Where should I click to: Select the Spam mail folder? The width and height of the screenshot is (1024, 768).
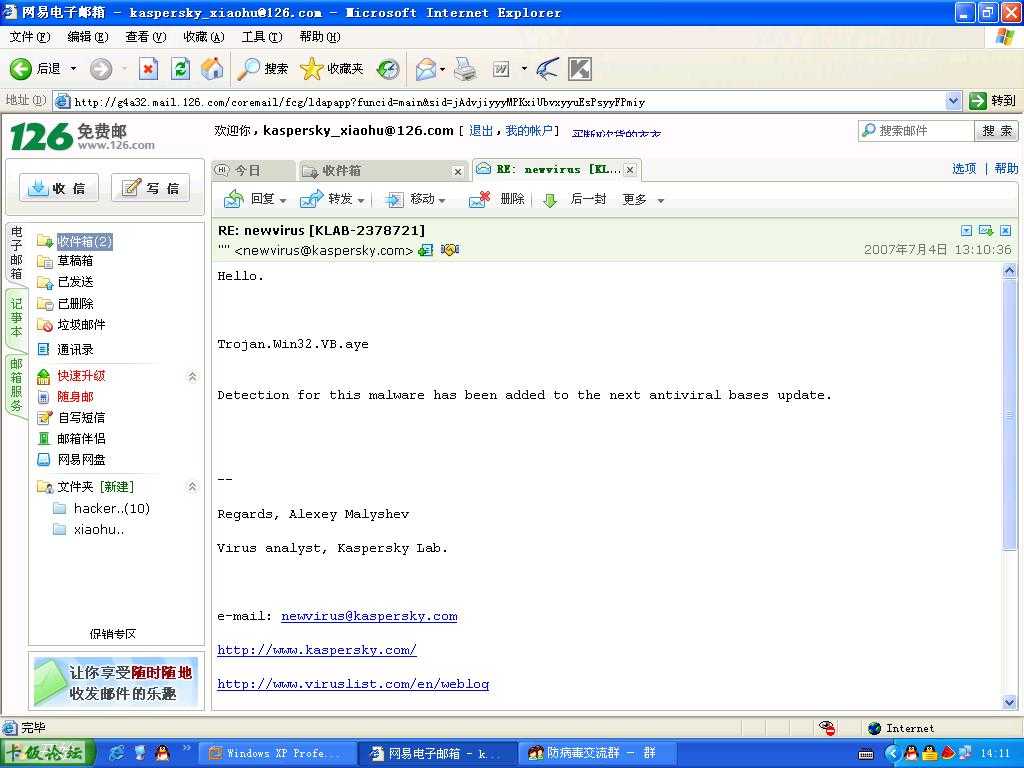[81, 325]
